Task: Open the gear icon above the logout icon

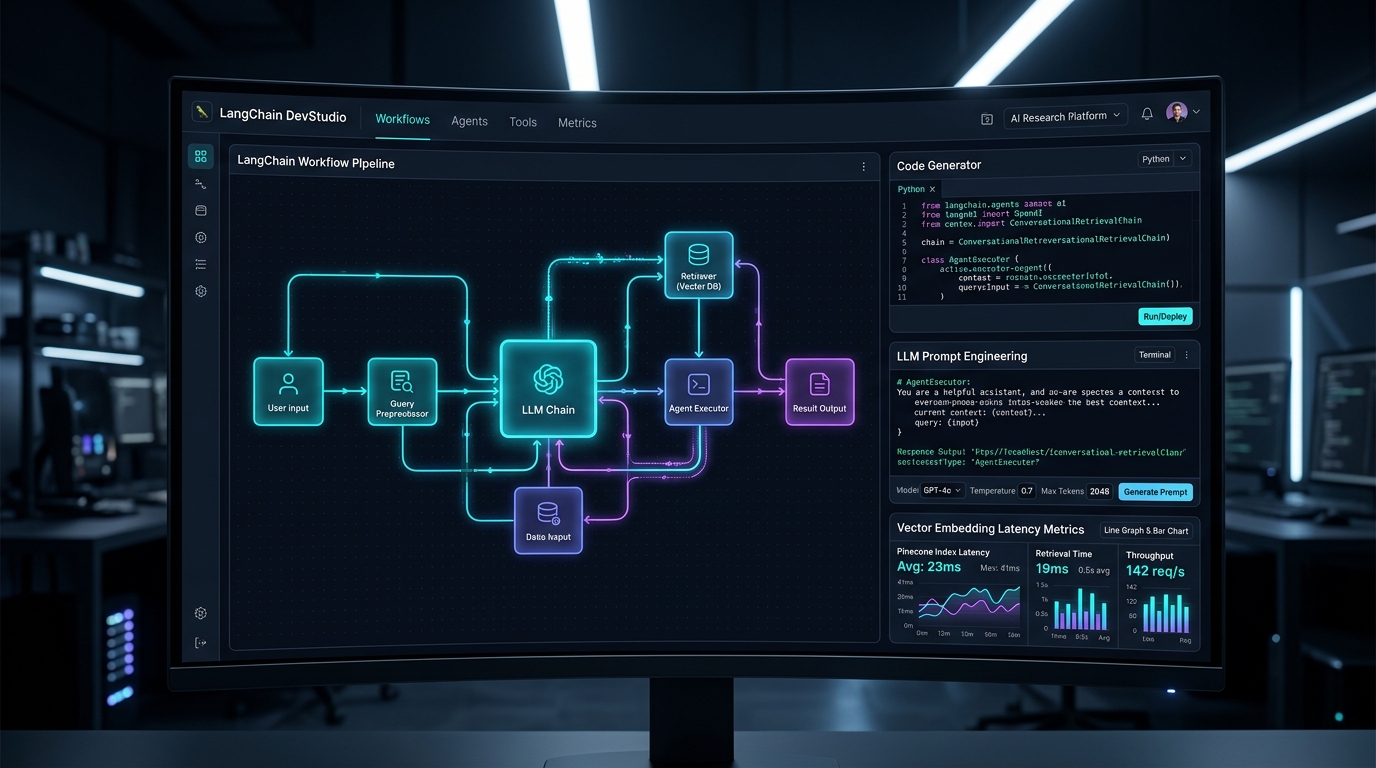Action: coord(201,613)
